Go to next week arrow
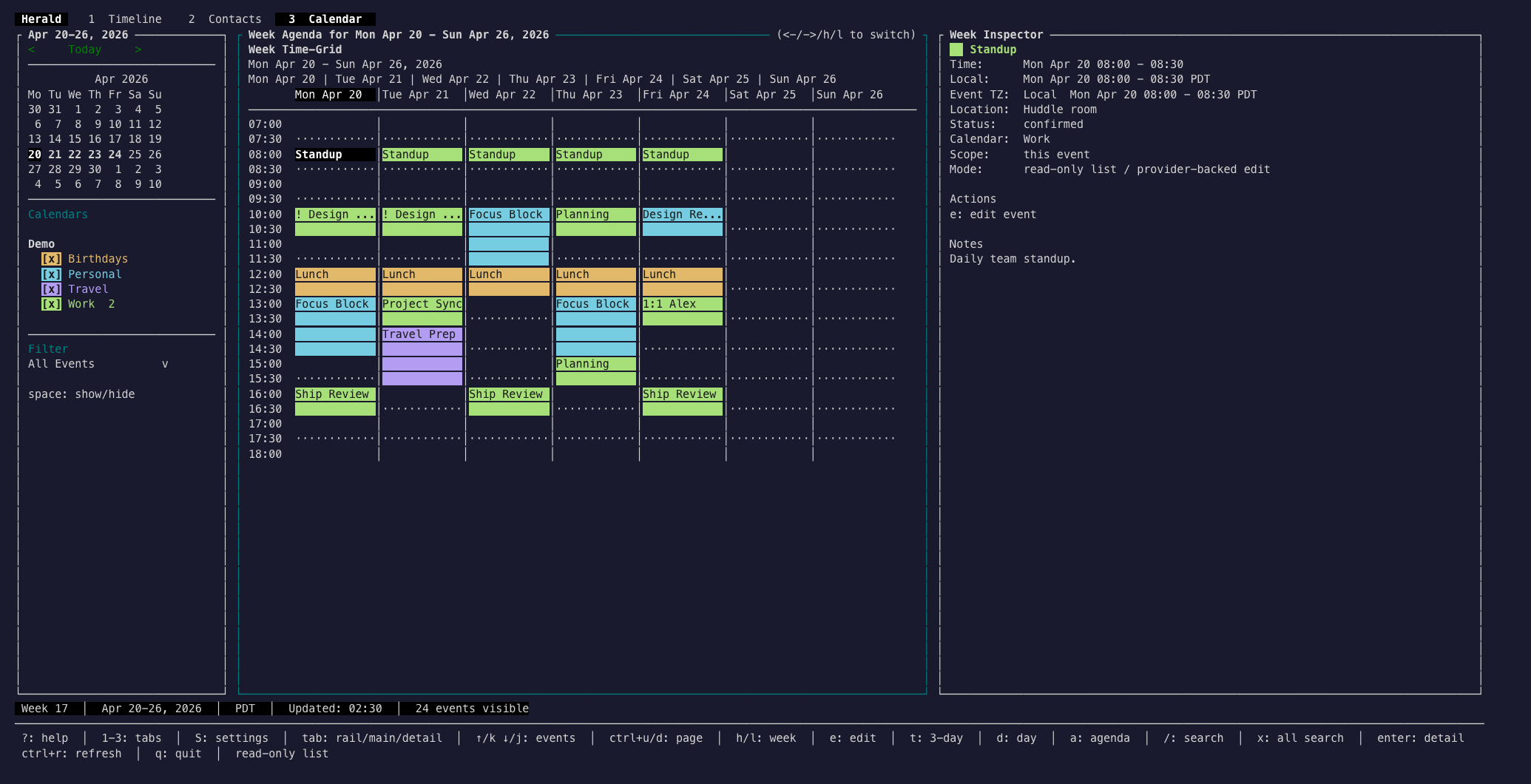The height and width of the screenshot is (784, 1531). pos(138,50)
